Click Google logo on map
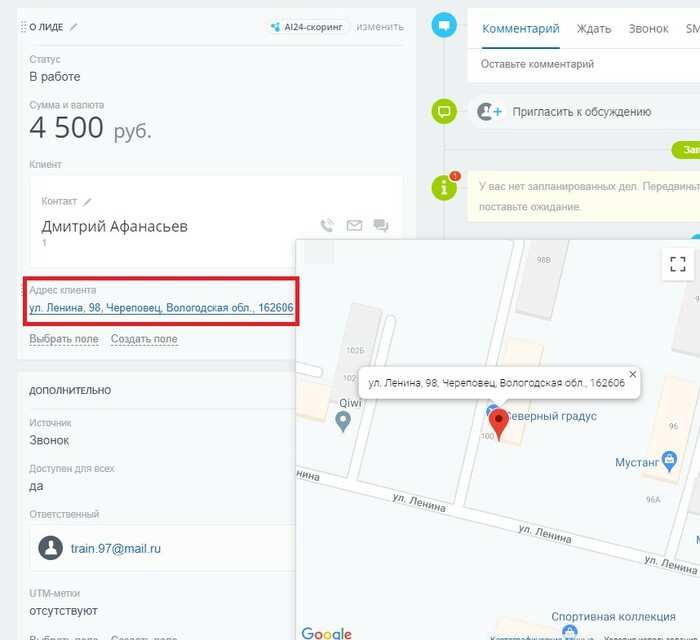The height and width of the screenshot is (640, 700). tap(326, 633)
